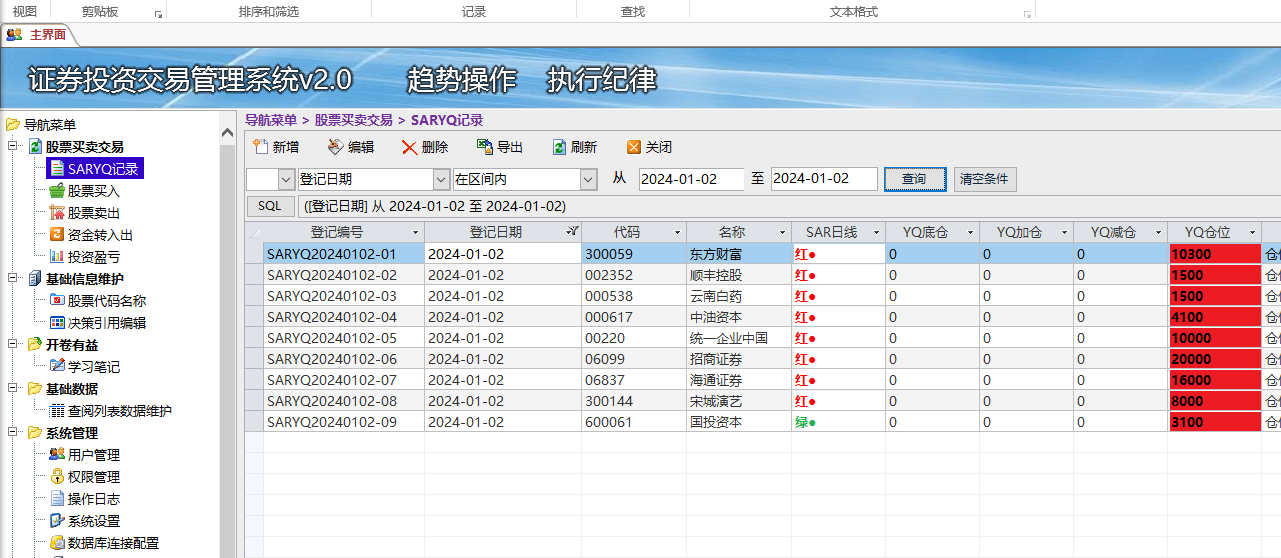1281x558 pixels.
Task: Open 股票买入 in the navigation tree
Action: click(84, 191)
